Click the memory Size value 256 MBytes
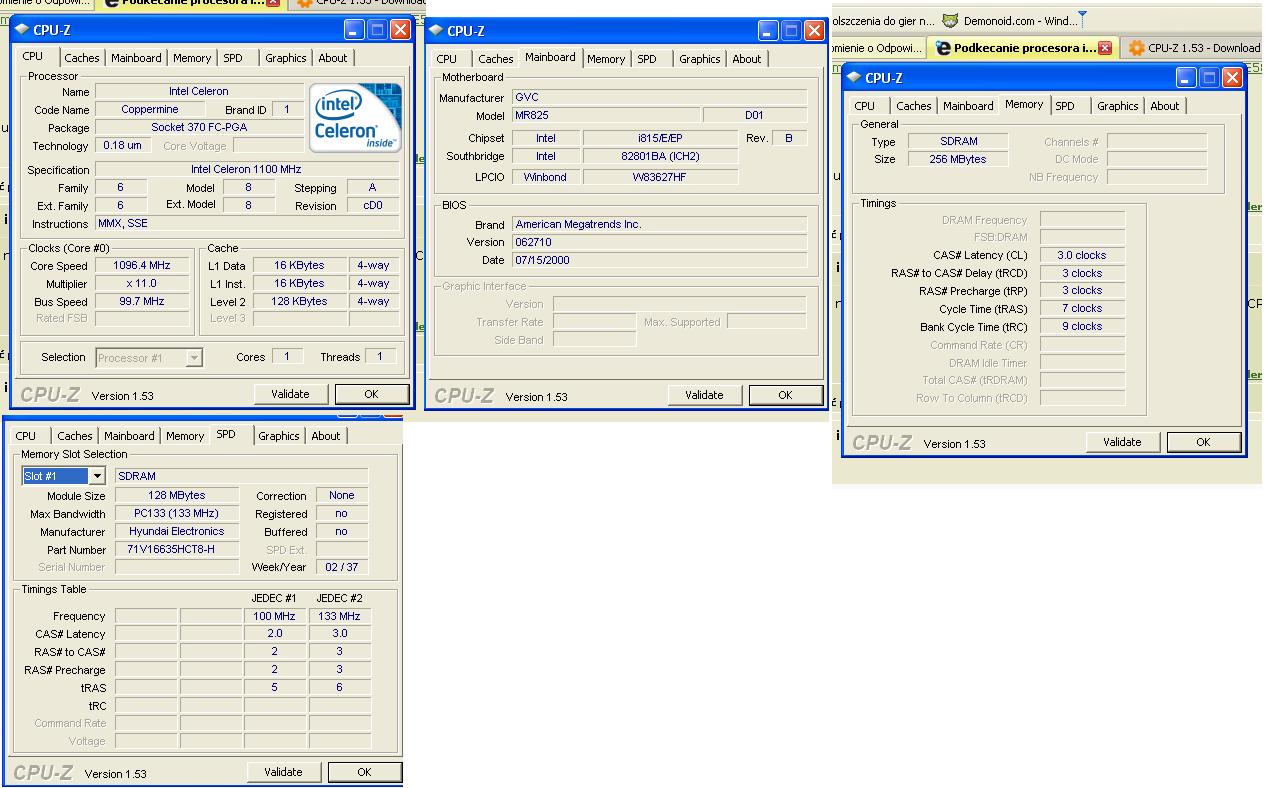Screen dimensions: 1270x788 click(958, 160)
